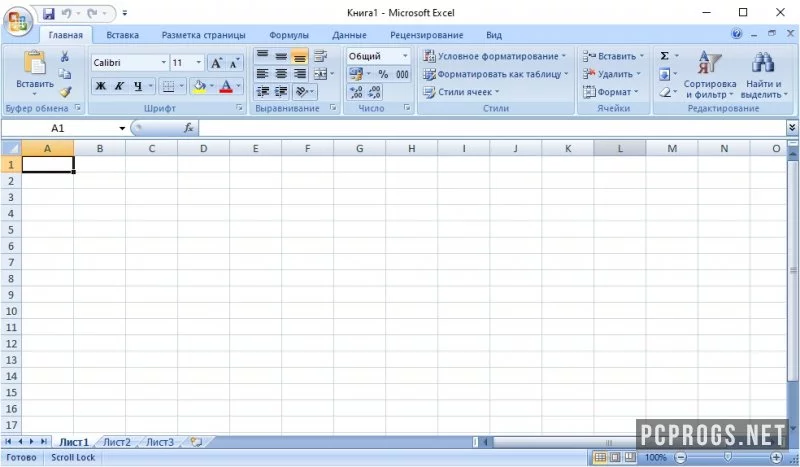Image resolution: width=800 pixels, height=467 pixels.
Task: Apply accounting currency format
Action: click(356, 75)
